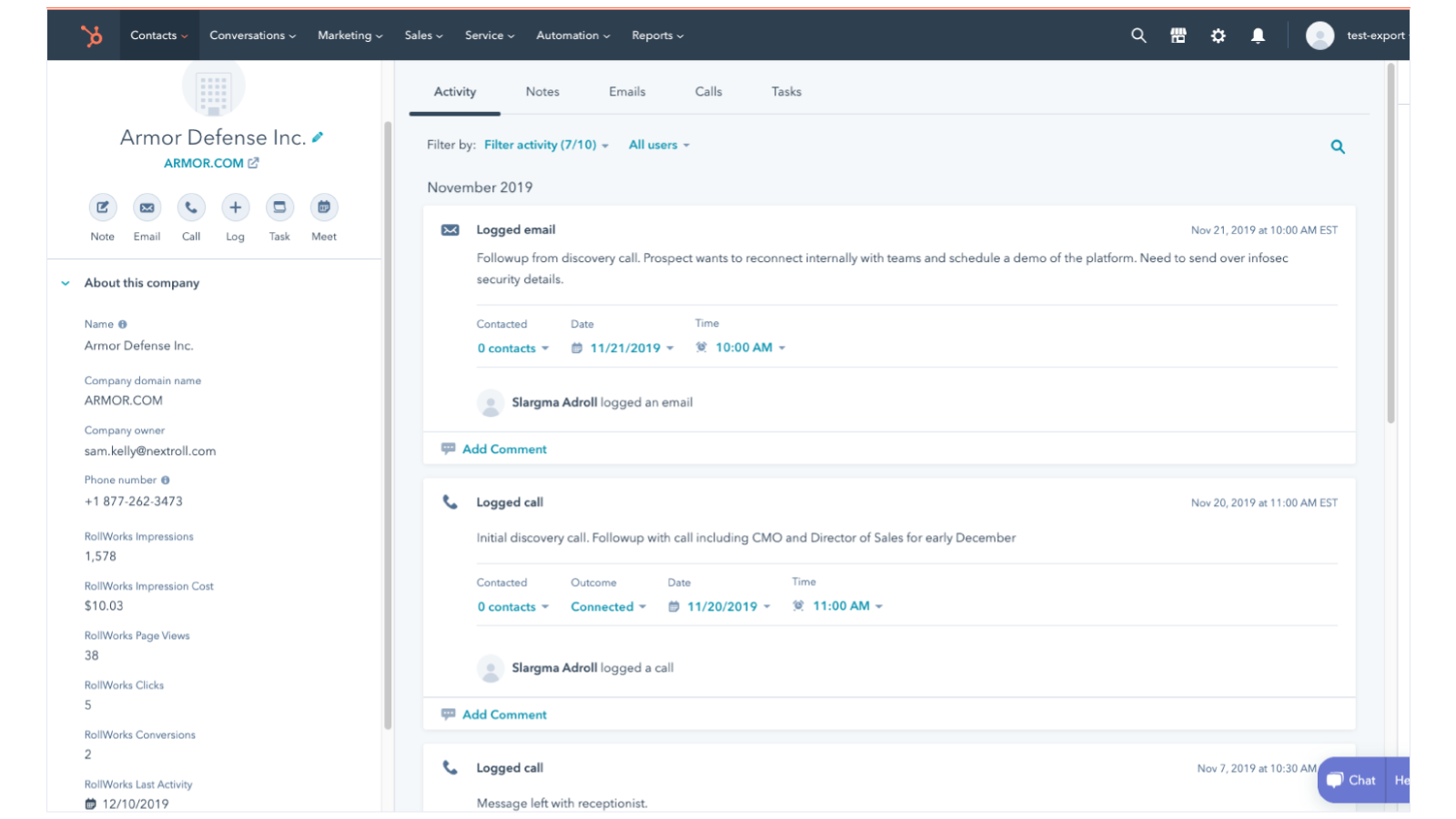
Task: Collapse the About this company section
Action: tap(66, 283)
